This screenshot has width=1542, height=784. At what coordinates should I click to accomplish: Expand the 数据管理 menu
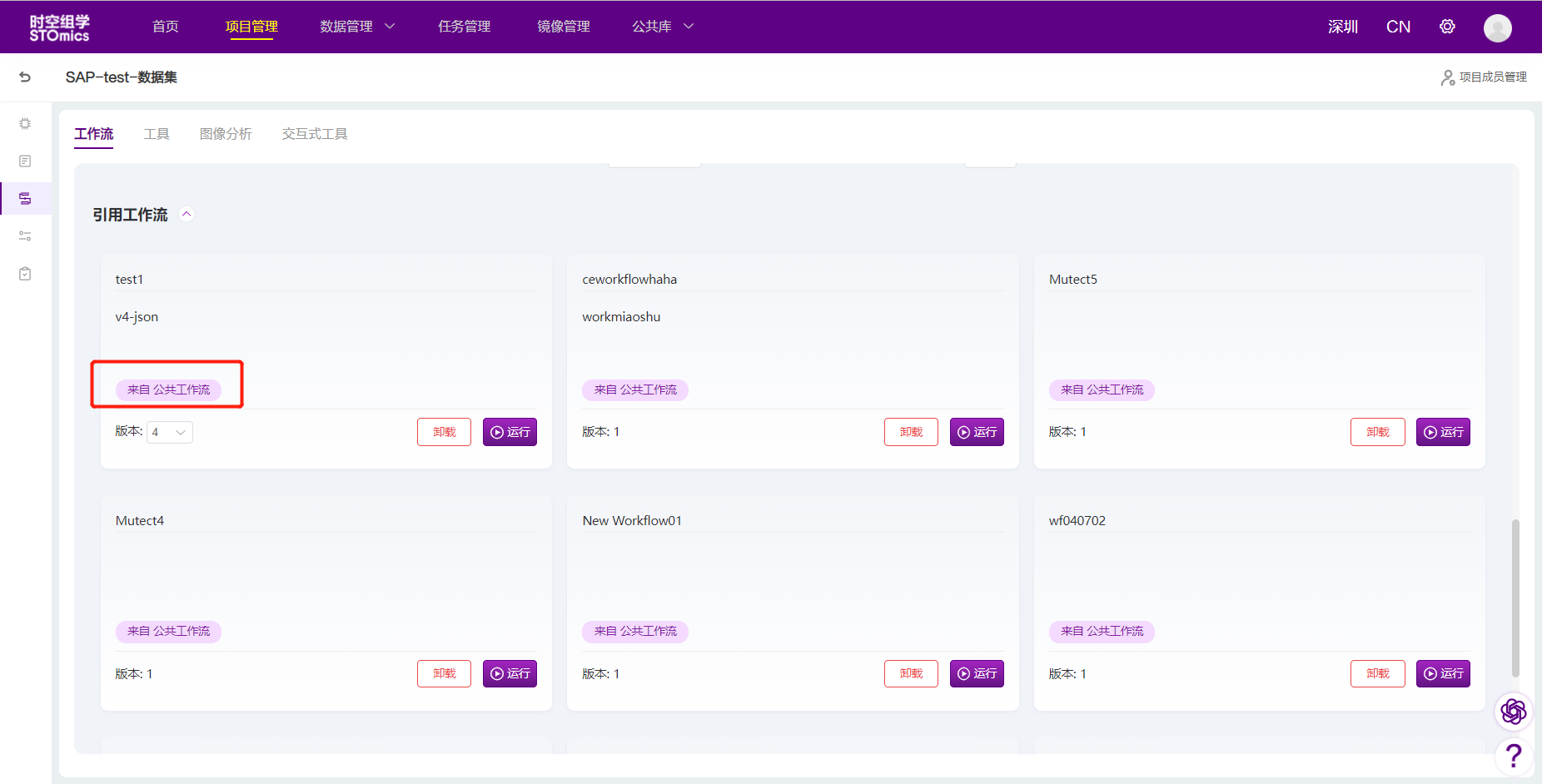(357, 27)
